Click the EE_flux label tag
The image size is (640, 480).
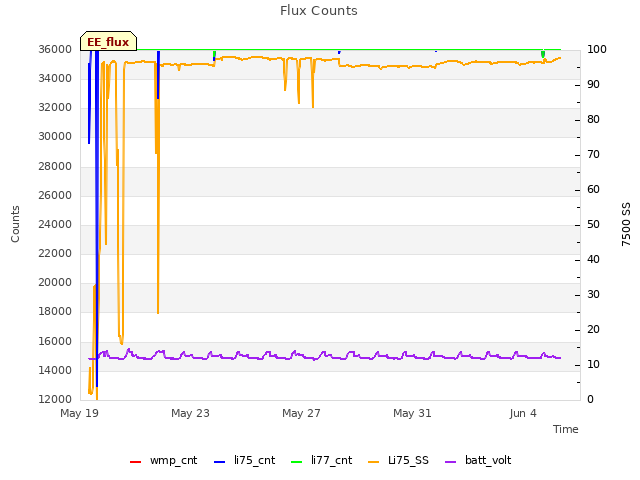pos(108,41)
